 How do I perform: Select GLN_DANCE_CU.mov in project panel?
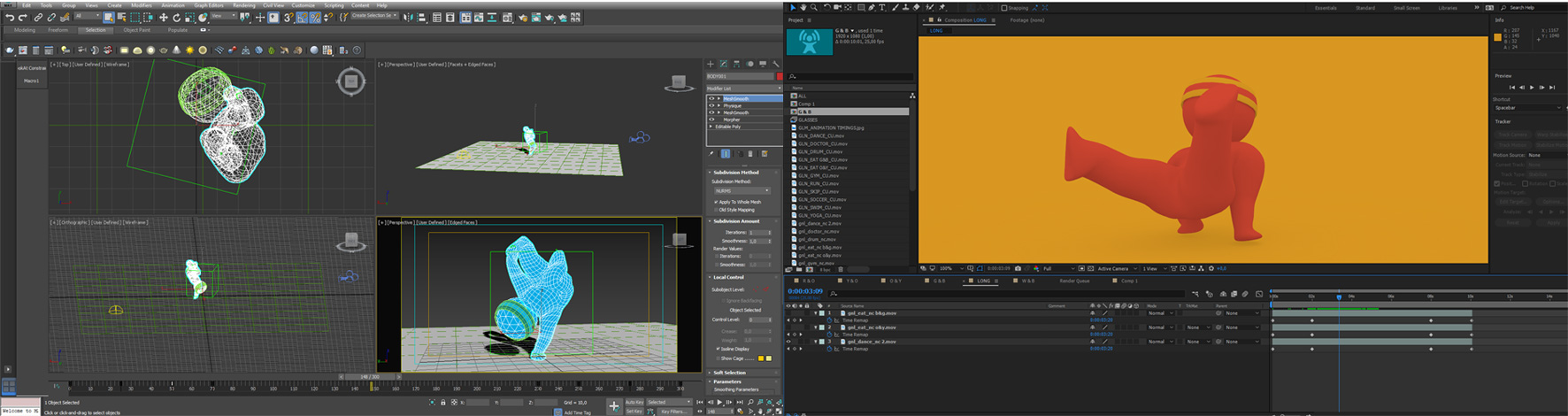coord(822,135)
